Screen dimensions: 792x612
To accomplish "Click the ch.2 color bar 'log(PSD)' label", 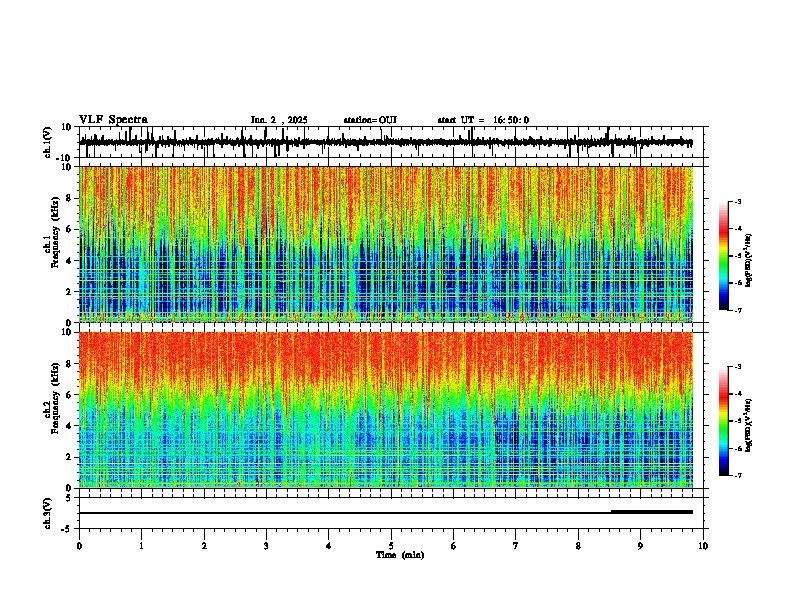I will click(748, 425).
